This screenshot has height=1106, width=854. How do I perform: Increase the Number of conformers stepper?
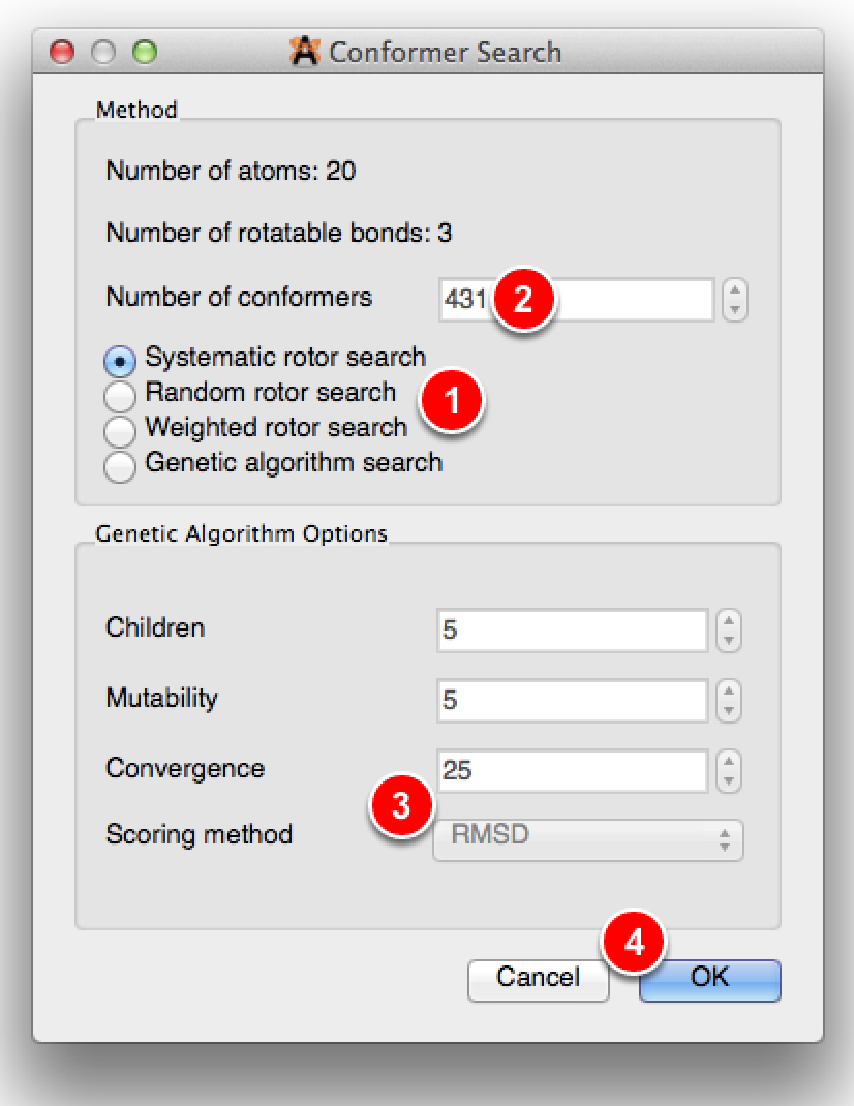[735, 291]
